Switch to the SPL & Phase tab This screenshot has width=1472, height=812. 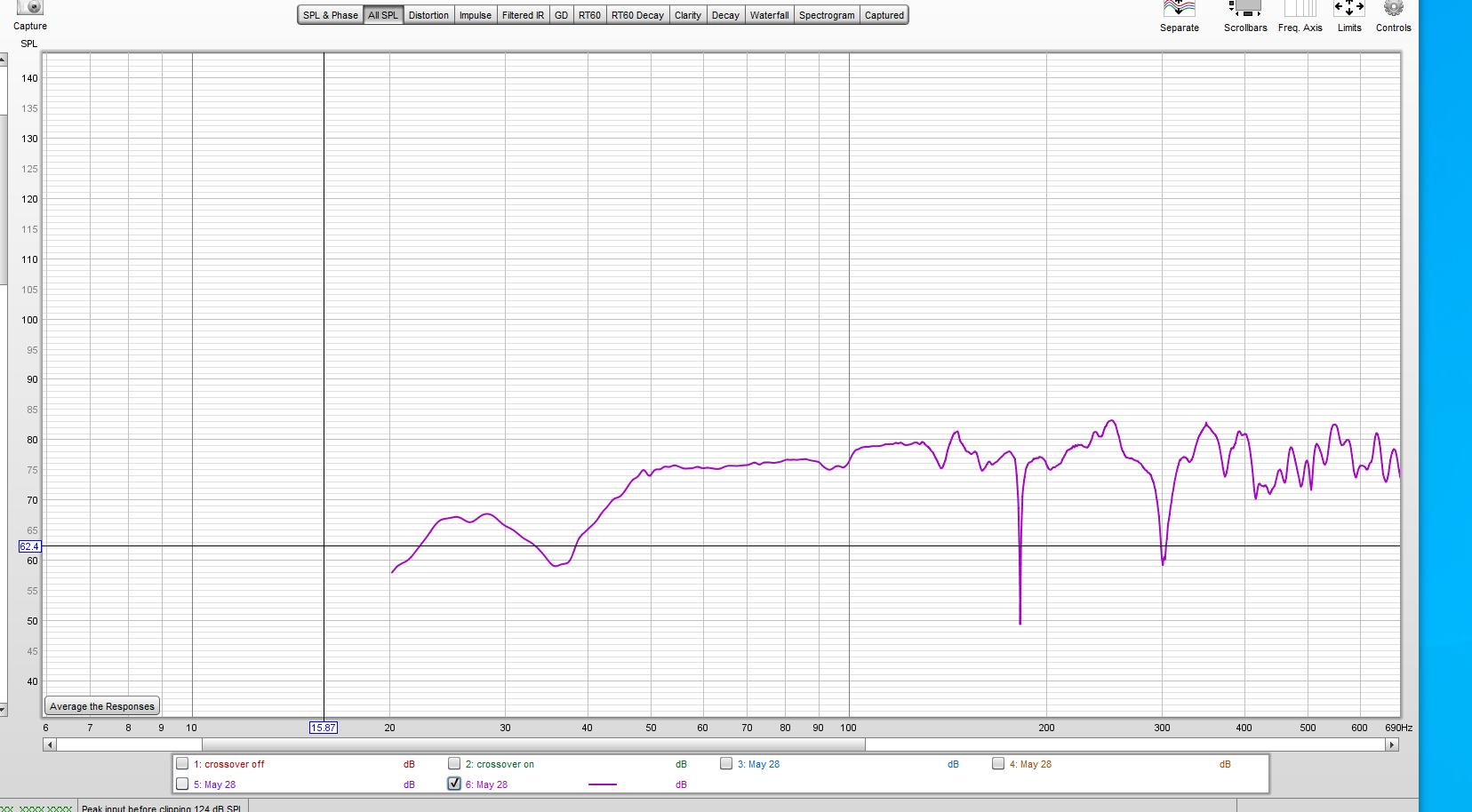(330, 15)
